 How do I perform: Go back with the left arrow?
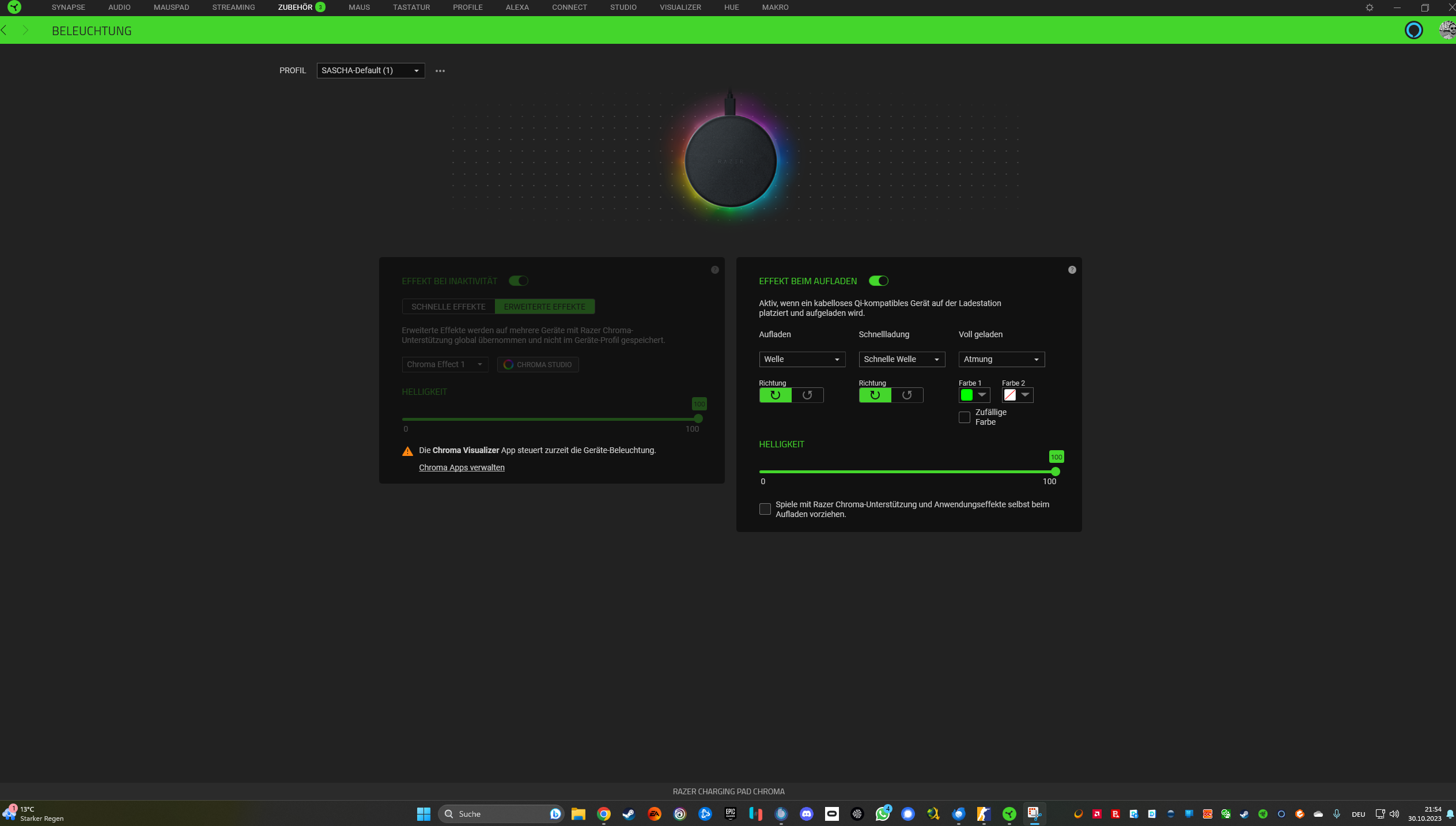(5, 31)
